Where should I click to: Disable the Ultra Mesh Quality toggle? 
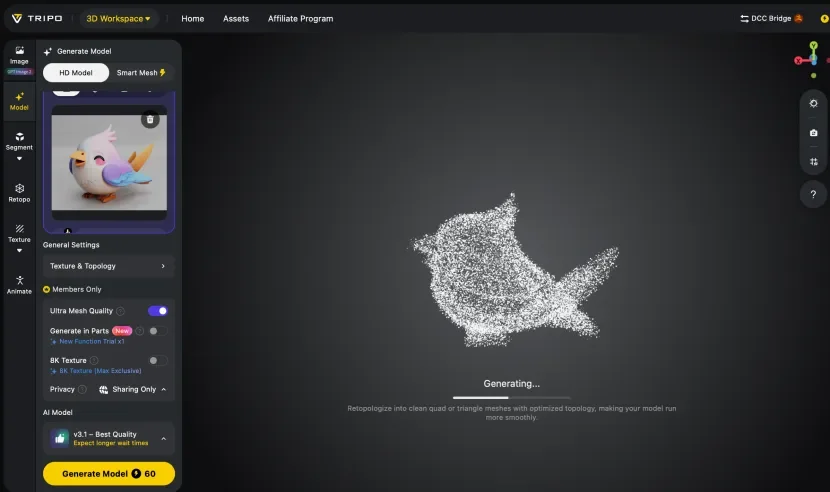[158, 311]
